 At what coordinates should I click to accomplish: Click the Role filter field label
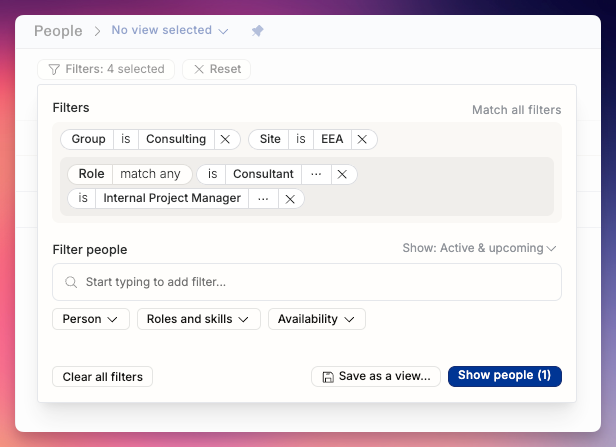(x=91, y=174)
